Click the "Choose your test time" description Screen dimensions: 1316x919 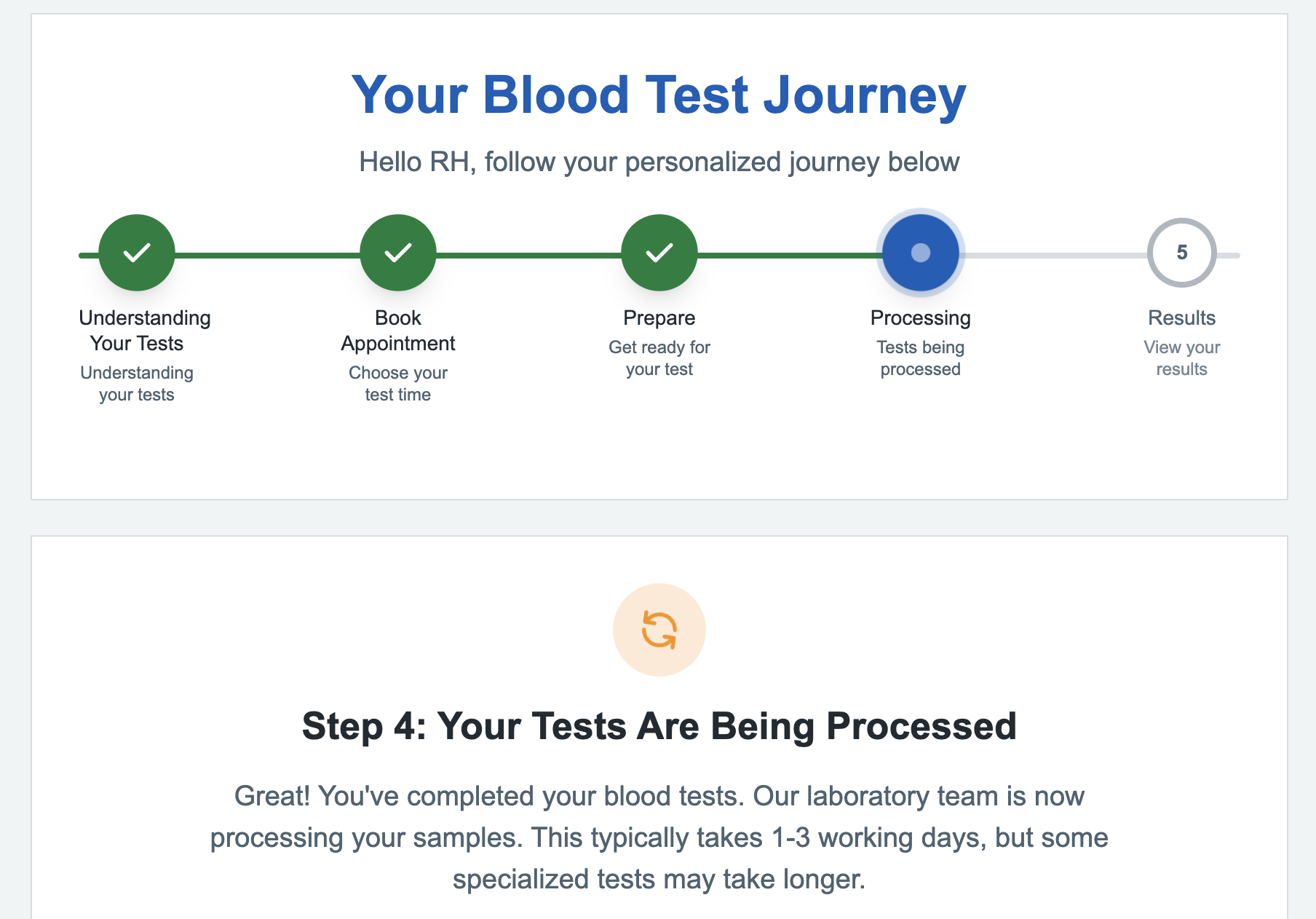click(398, 384)
